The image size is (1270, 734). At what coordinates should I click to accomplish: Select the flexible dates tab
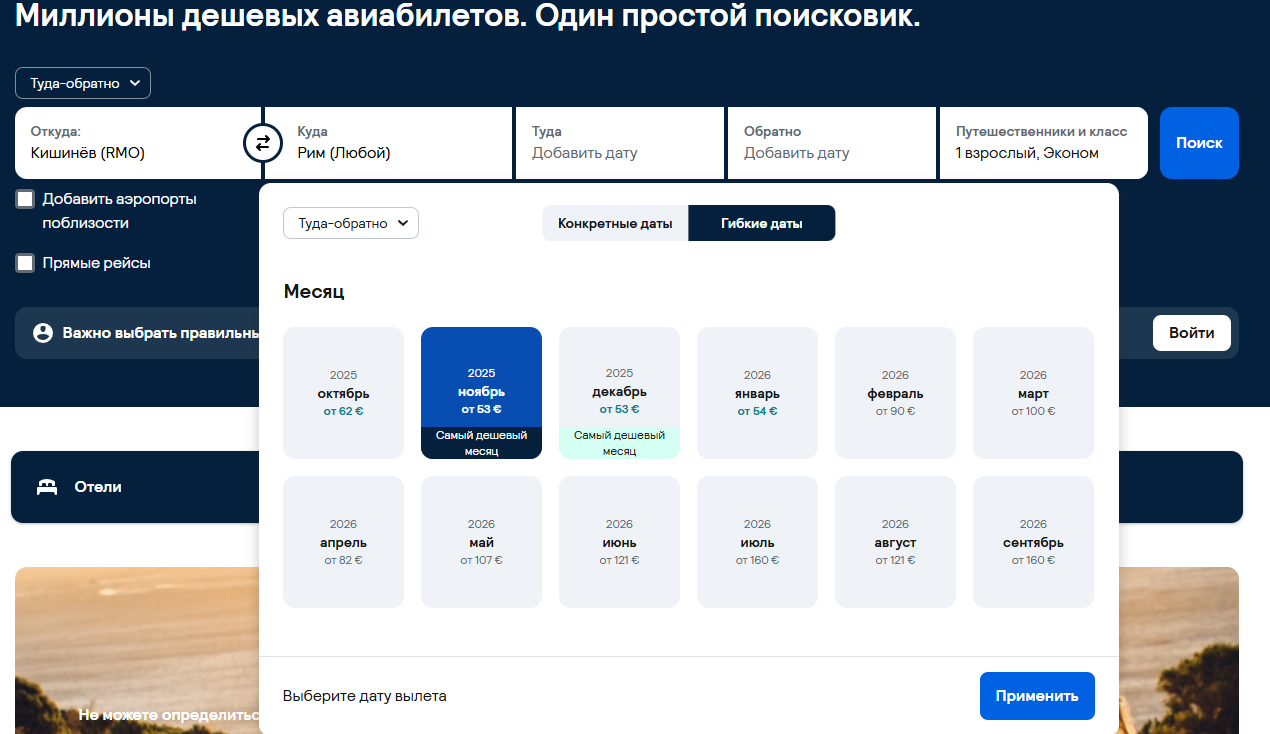761,223
